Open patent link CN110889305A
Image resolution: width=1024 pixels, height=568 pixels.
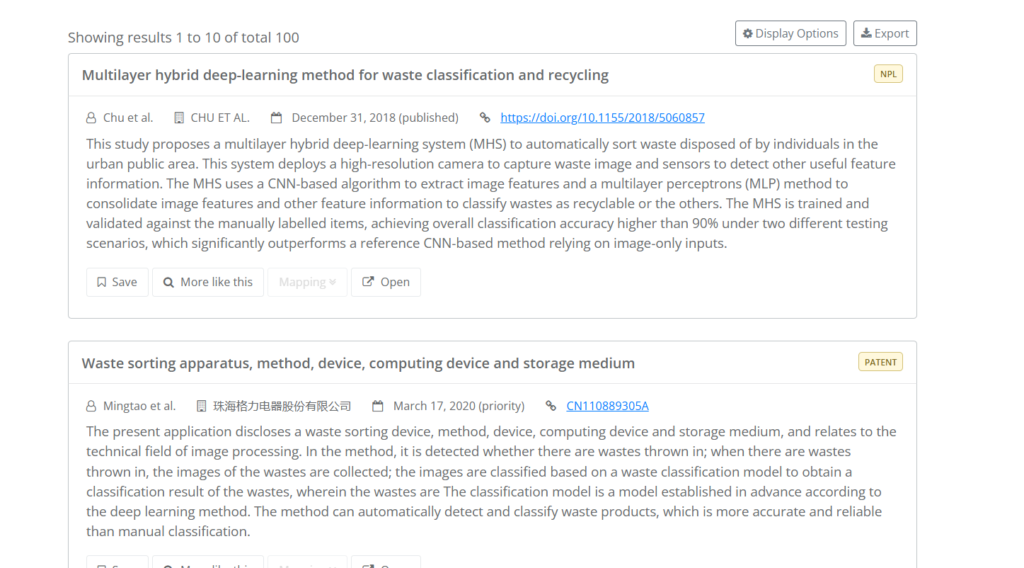[607, 406]
